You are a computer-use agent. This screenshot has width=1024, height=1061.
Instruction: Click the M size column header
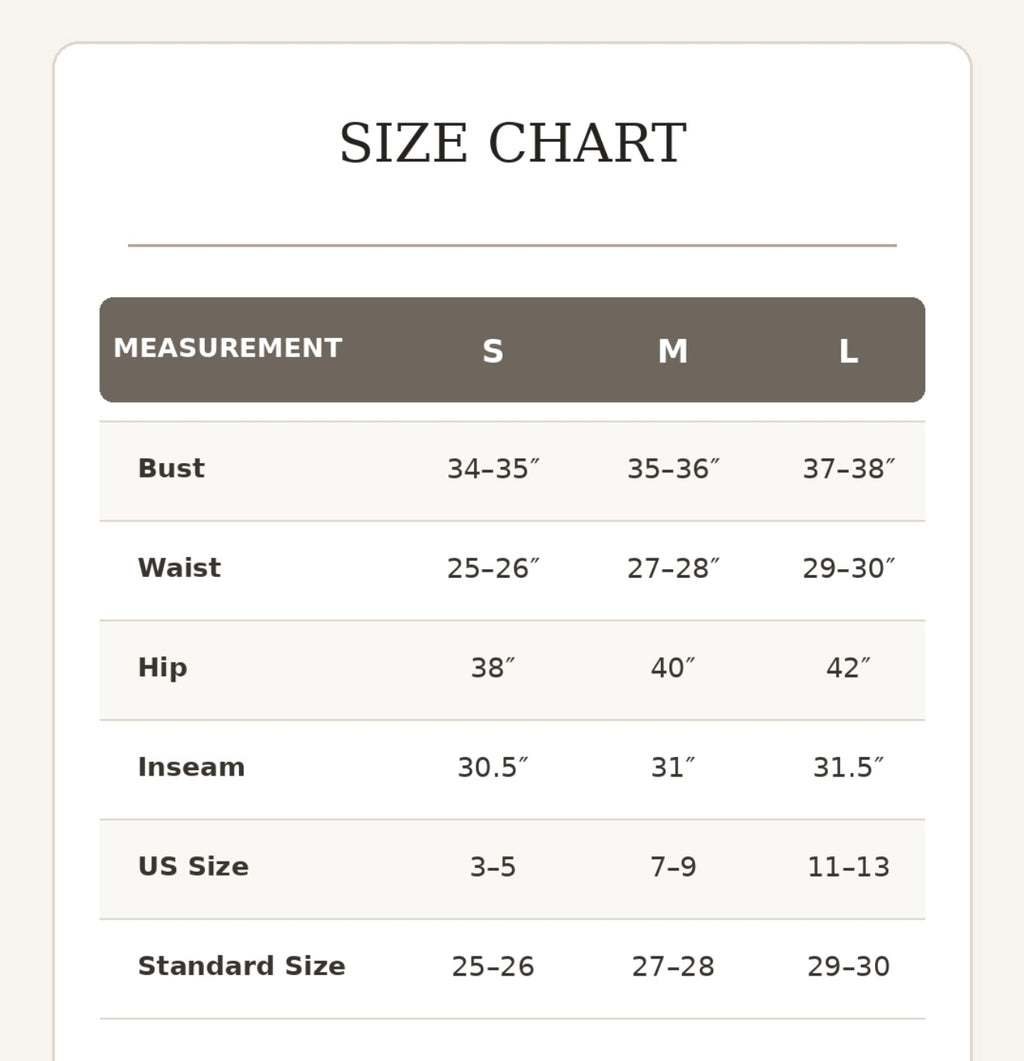pyautogui.click(x=673, y=351)
